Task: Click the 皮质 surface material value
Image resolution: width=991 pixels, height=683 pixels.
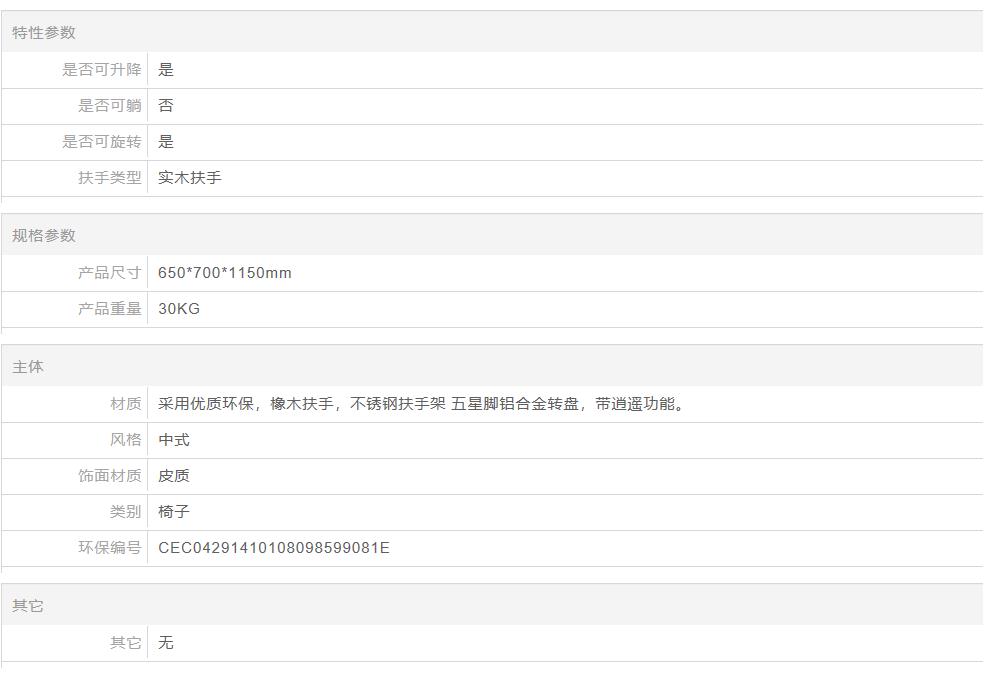Action: (x=174, y=476)
